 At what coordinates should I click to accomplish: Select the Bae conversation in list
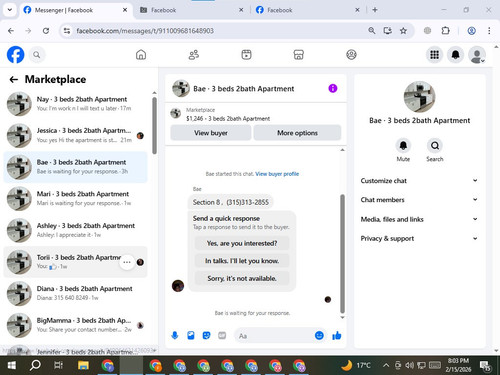coord(75,167)
